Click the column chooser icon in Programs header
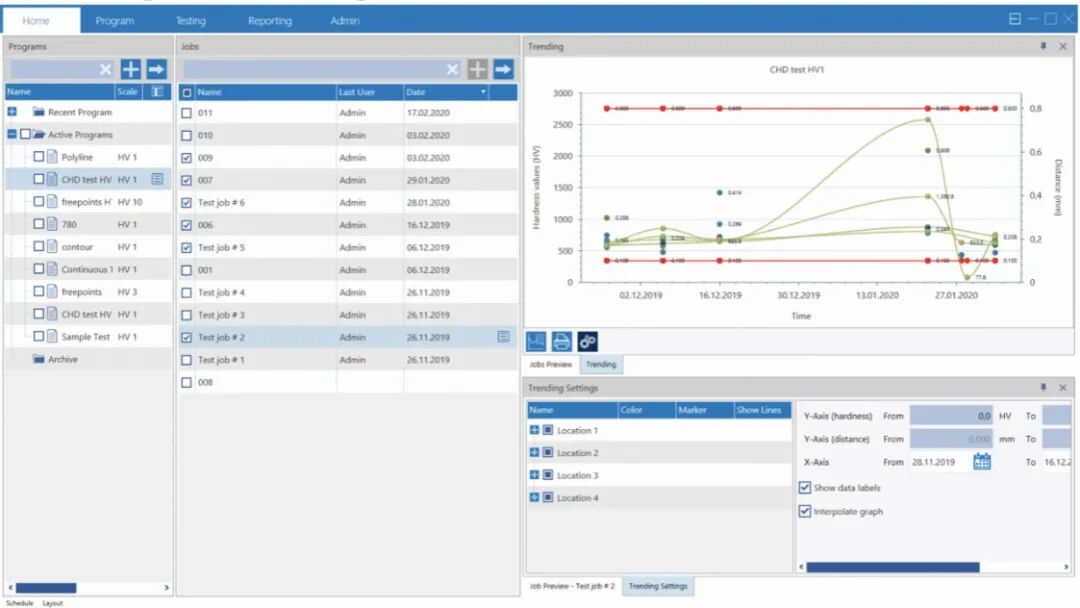The height and width of the screenshot is (608, 1080). (157, 92)
